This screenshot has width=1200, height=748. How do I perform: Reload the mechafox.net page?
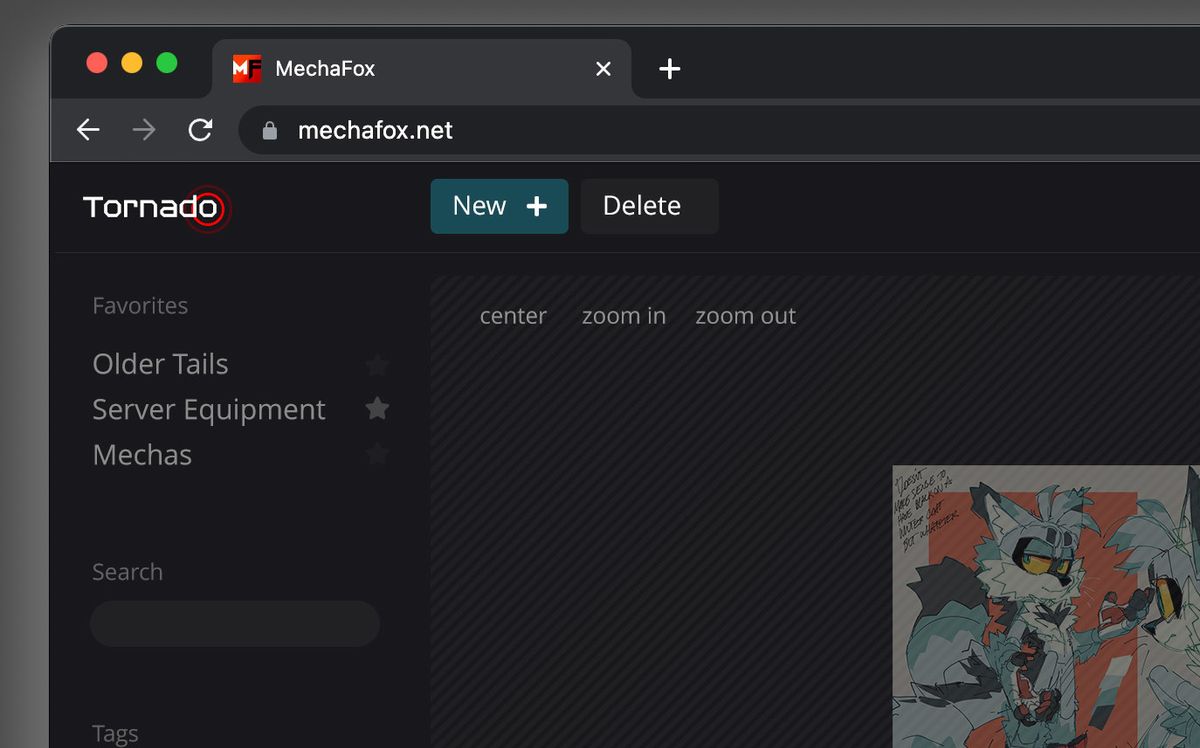(200, 130)
